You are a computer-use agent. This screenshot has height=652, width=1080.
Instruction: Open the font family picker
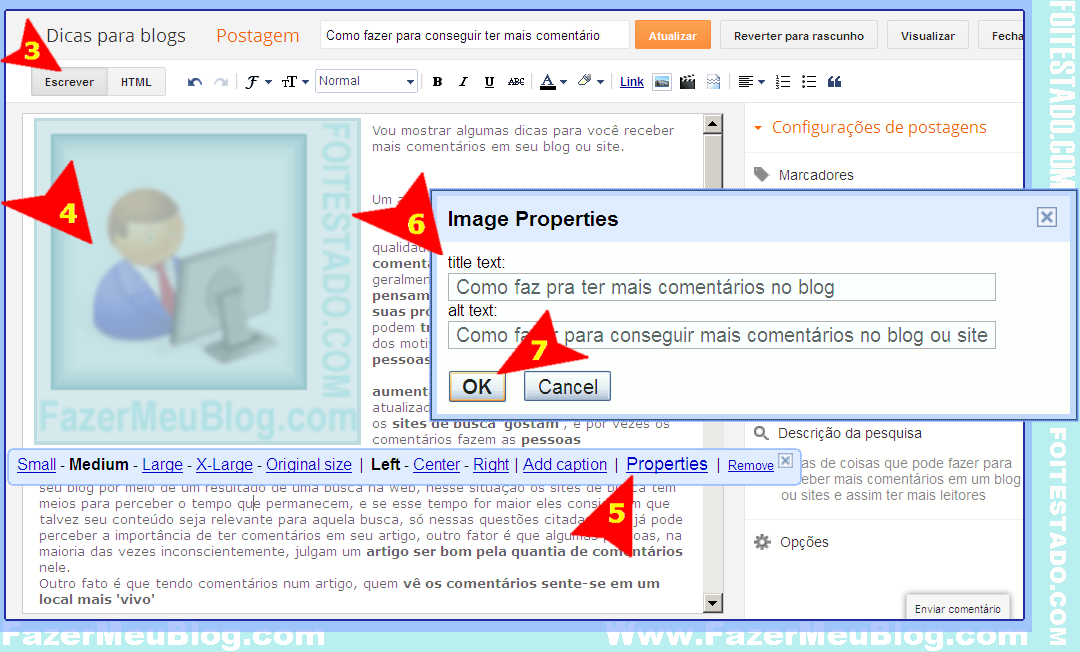pos(258,82)
